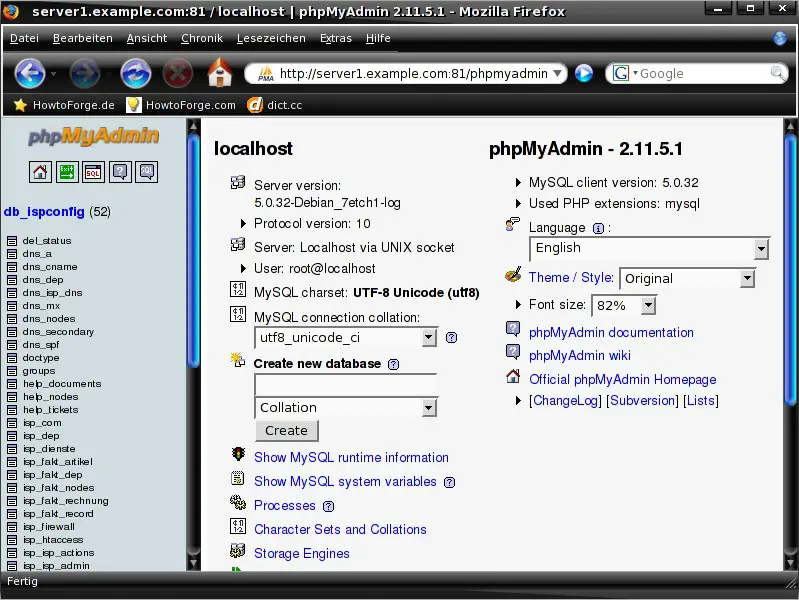Click the phpMyAdmin Home icon in sidebar
This screenshot has width=799, height=600.
point(40,172)
